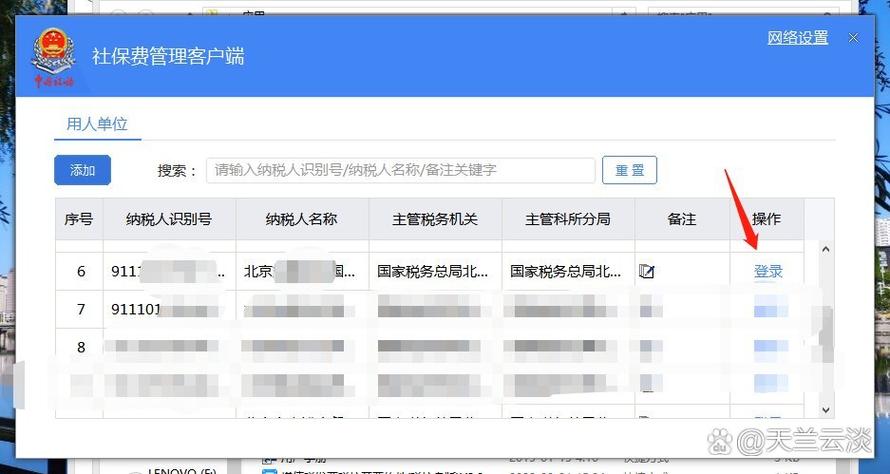This screenshot has width=890, height=474.
Task: Click the 主管科所分局 column header
Action: 568,219
